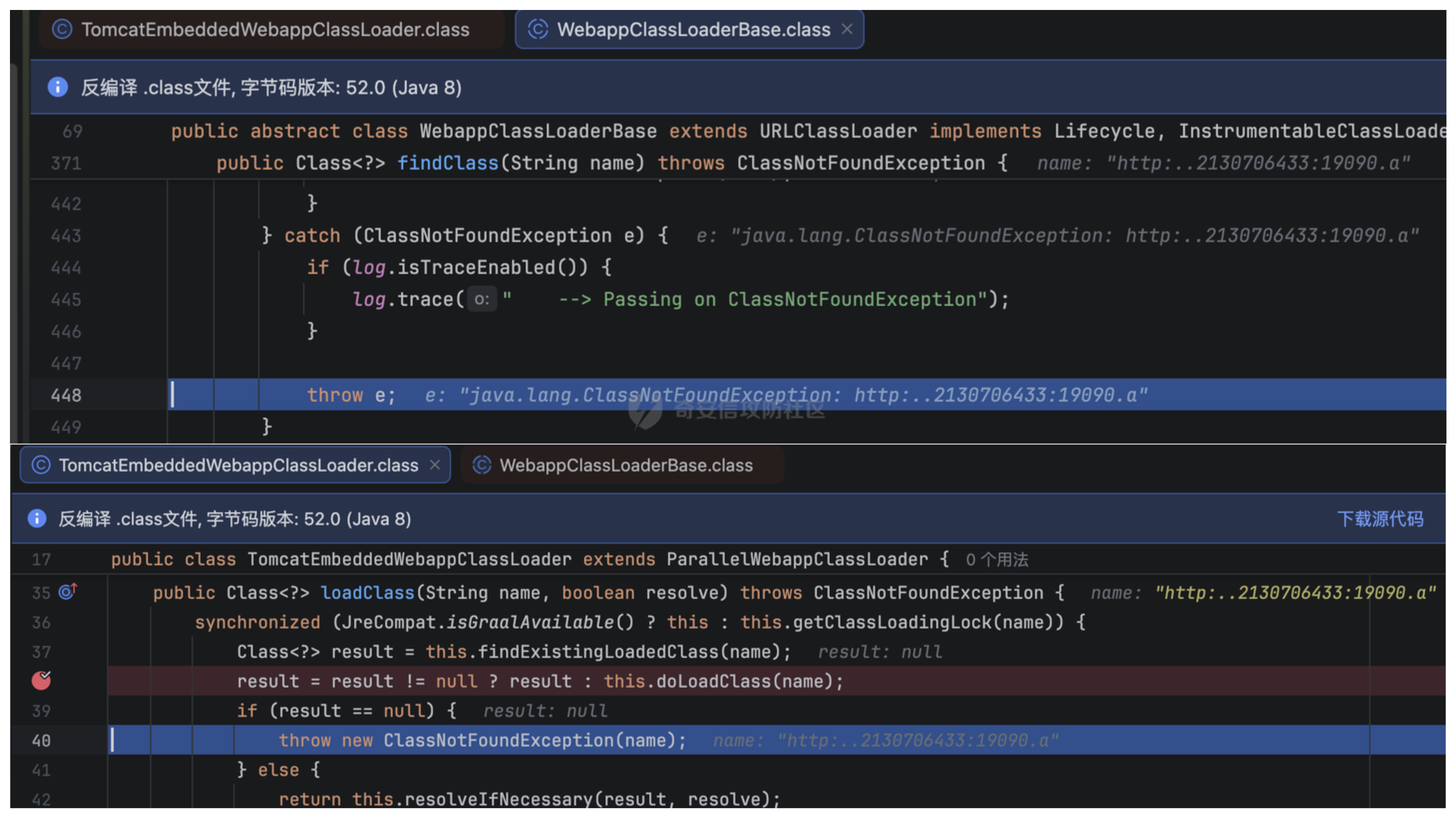Click ParallelWebappClassLoader in the extends clause
The width and height of the screenshot is (1456, 818).
pyautogui.click(x=797, y=559)
